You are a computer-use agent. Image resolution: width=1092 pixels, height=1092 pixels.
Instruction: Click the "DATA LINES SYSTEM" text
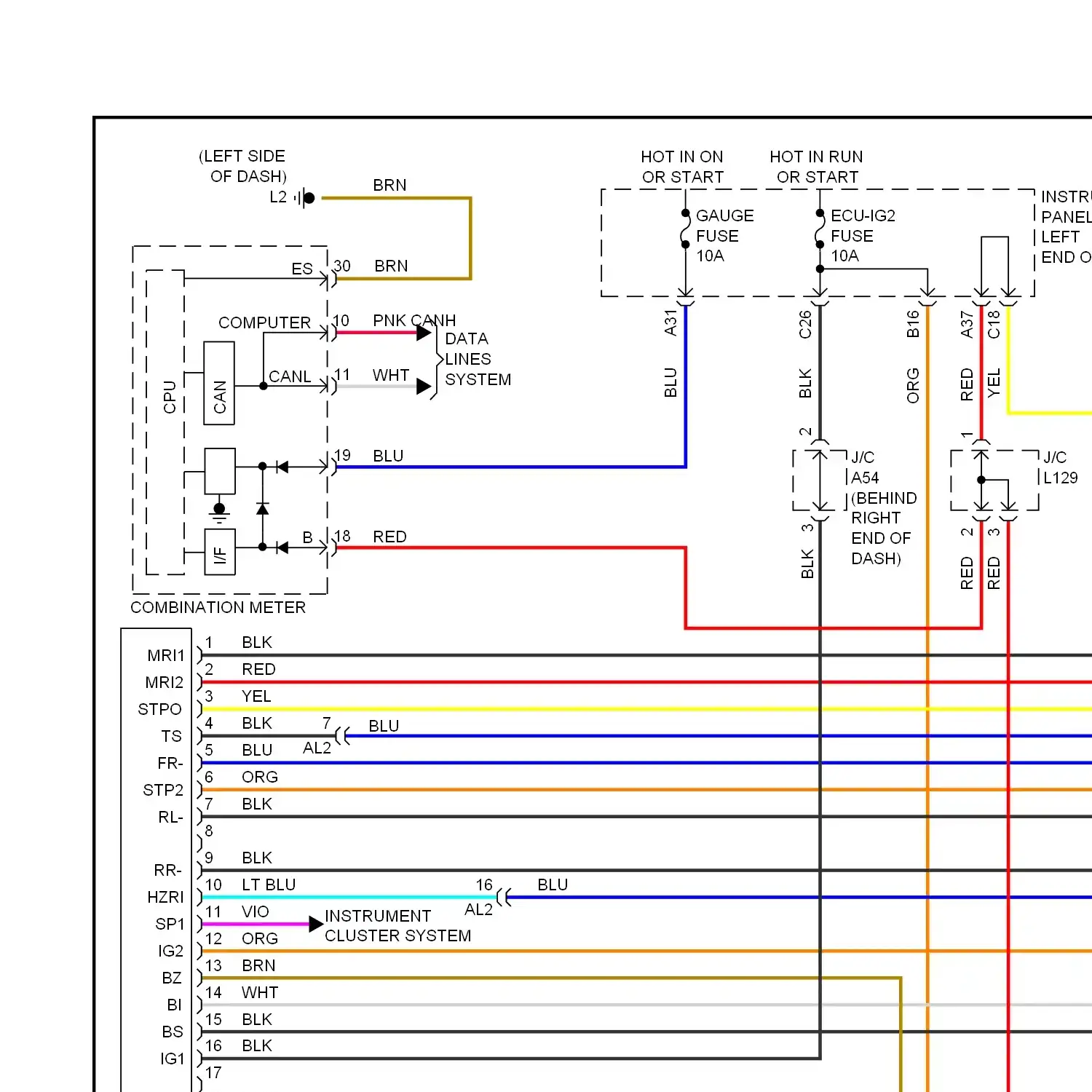pos(478,359)
